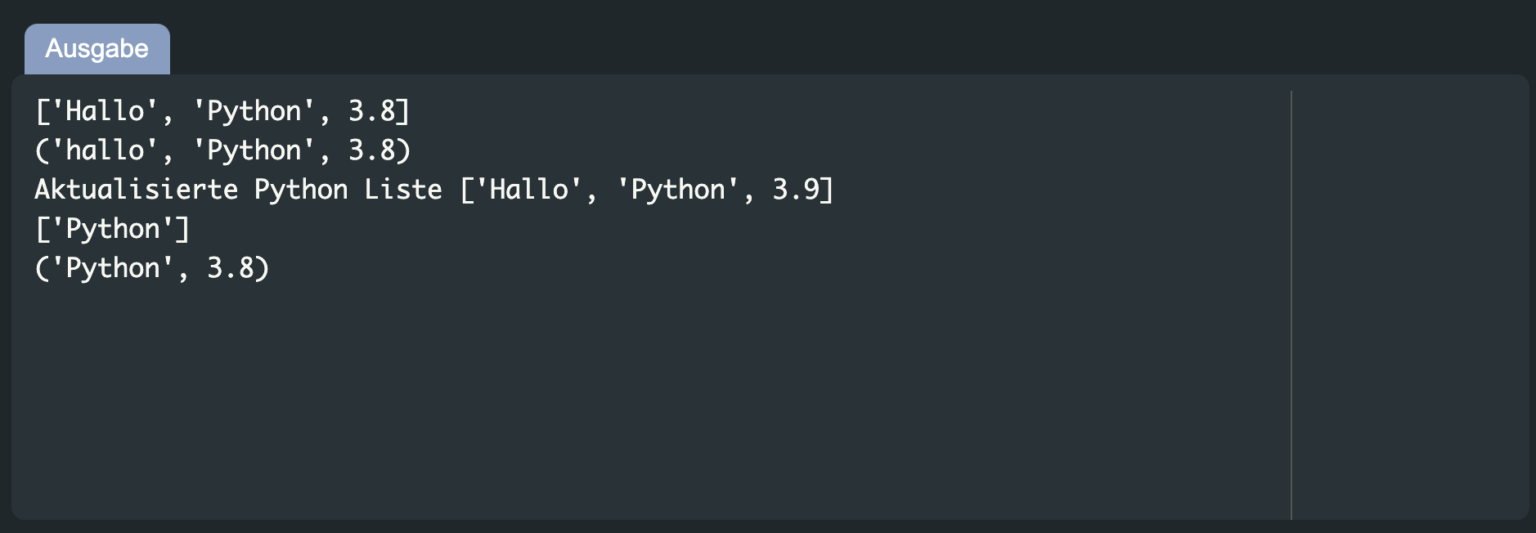Click the tuple output line starting with 'hallo'
This screenshot has height=533, width=1536.
tap(222, 151)
